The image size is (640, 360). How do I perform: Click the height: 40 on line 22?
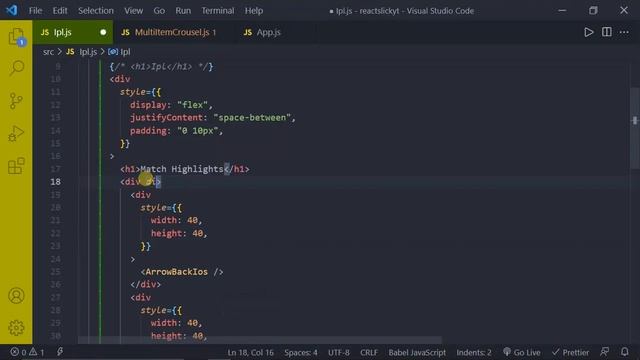tap(179, 233)
